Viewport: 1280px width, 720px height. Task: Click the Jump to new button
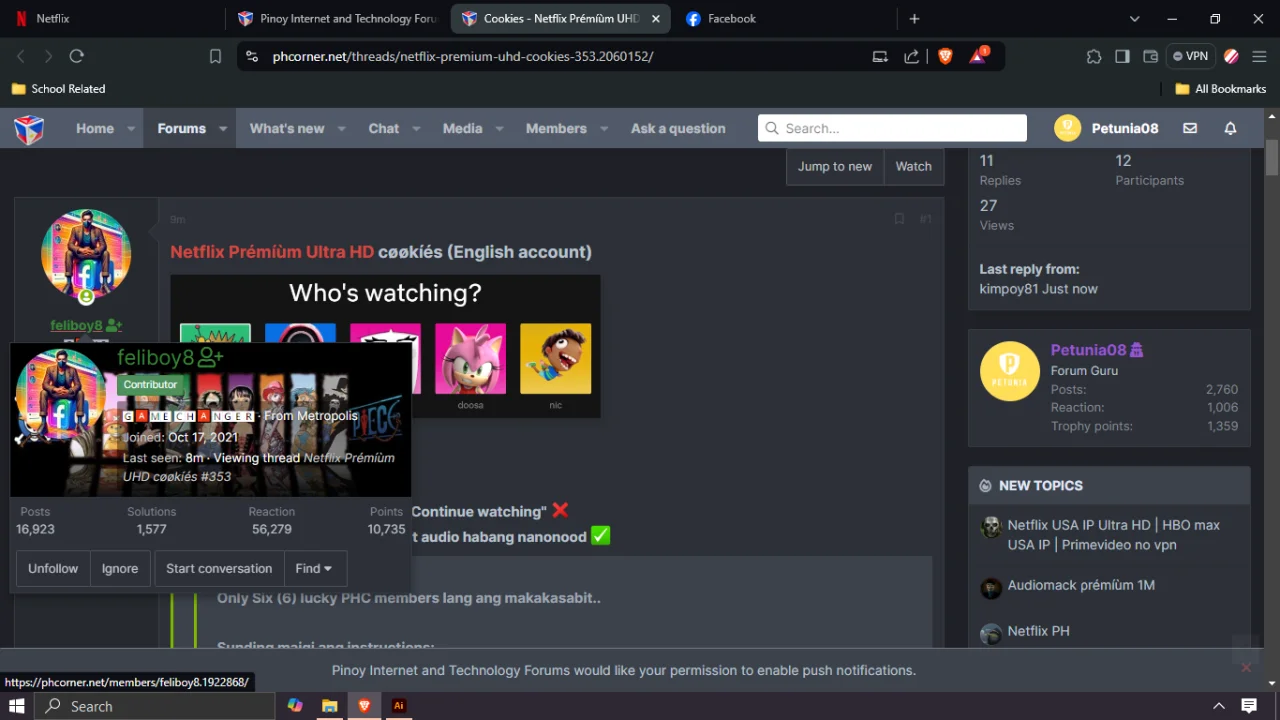coord(835,167)
